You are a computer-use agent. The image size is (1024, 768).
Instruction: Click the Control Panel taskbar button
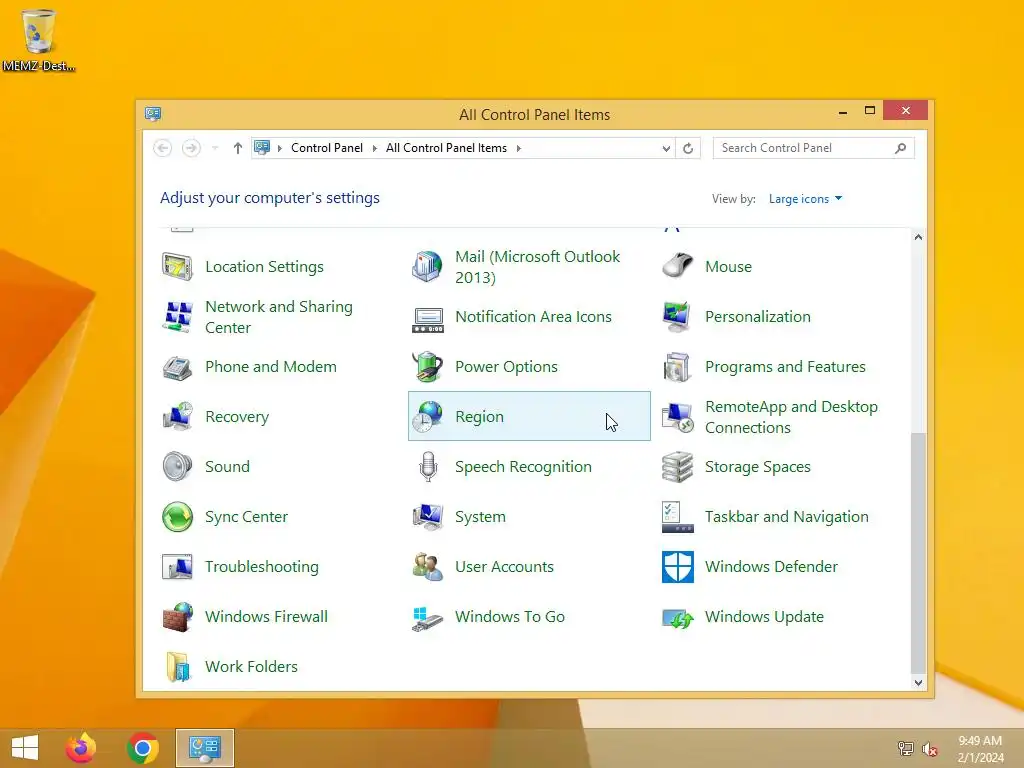click(x=204, y=748)
